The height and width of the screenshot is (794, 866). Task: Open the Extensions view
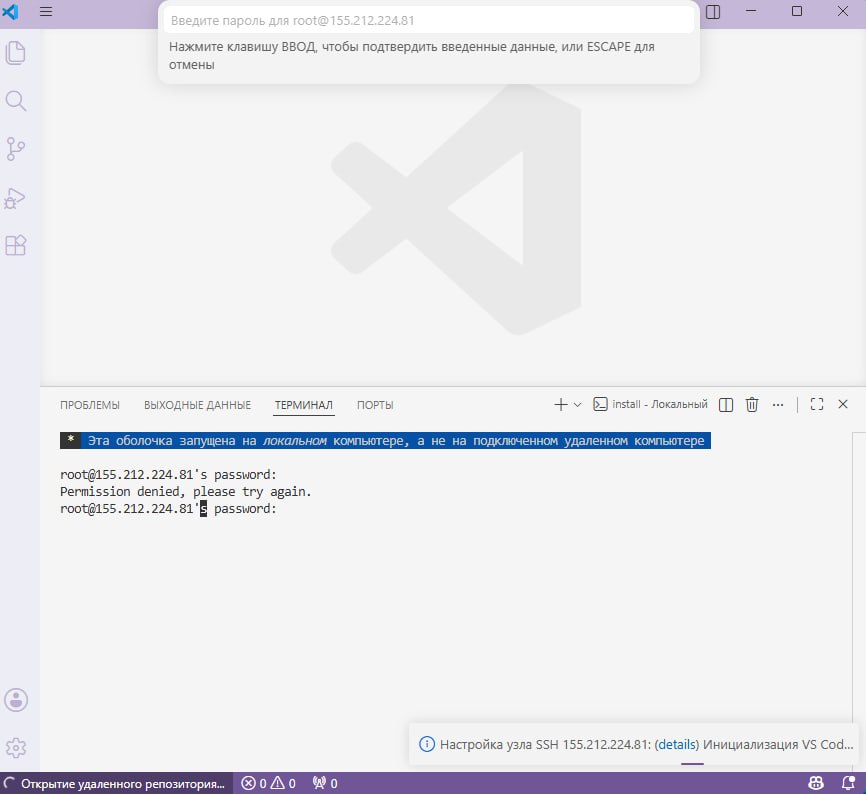click(x=15, y=245)
